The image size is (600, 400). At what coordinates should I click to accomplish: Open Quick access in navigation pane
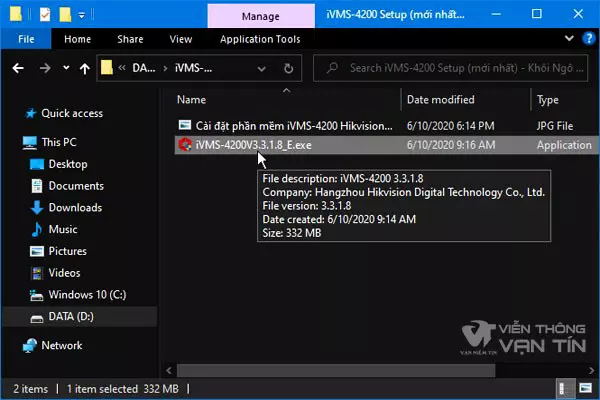pos(72,113)
